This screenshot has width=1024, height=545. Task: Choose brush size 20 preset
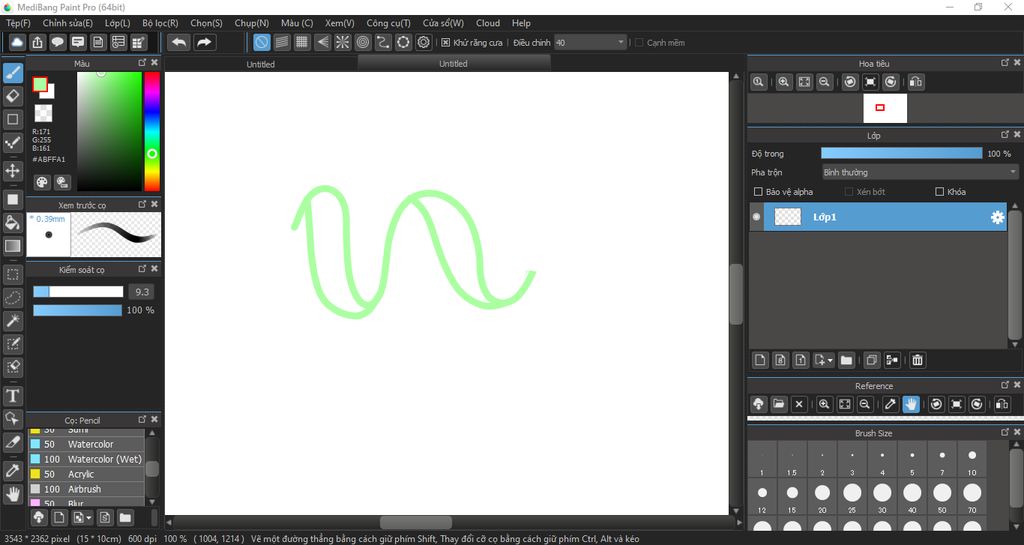pos(822,497)
